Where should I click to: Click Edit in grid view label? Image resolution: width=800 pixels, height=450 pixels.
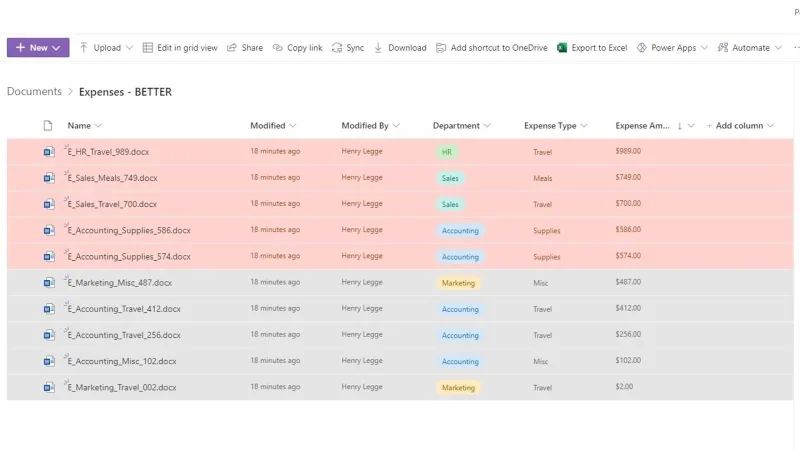point(187,47)
